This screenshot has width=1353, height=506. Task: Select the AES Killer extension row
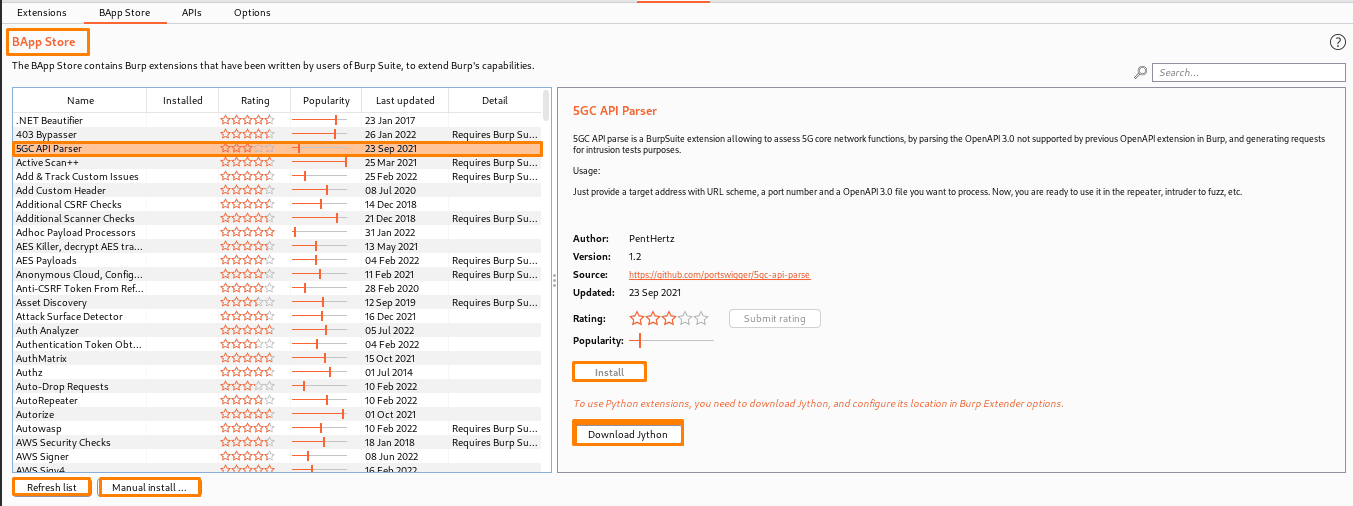click(x=277, y=246)
